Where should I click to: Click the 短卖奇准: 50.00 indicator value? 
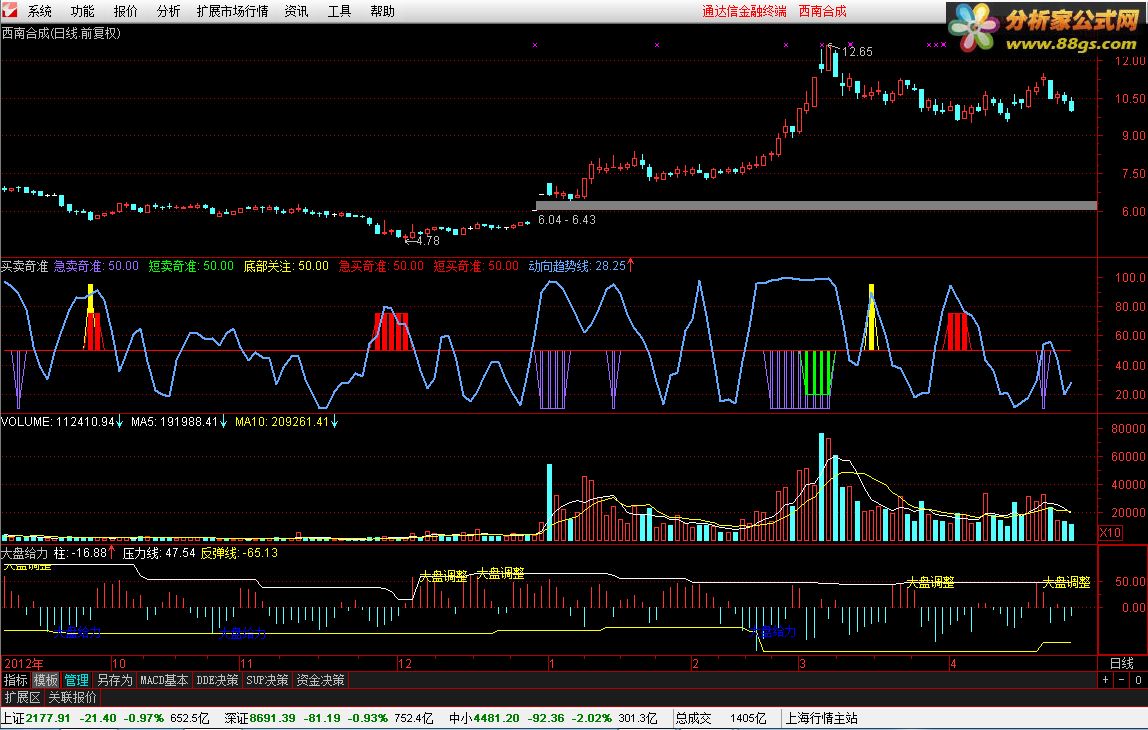(191, 266)
